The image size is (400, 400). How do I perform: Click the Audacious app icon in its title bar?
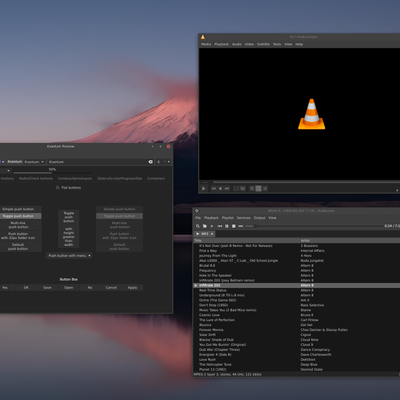coord(197,211)
